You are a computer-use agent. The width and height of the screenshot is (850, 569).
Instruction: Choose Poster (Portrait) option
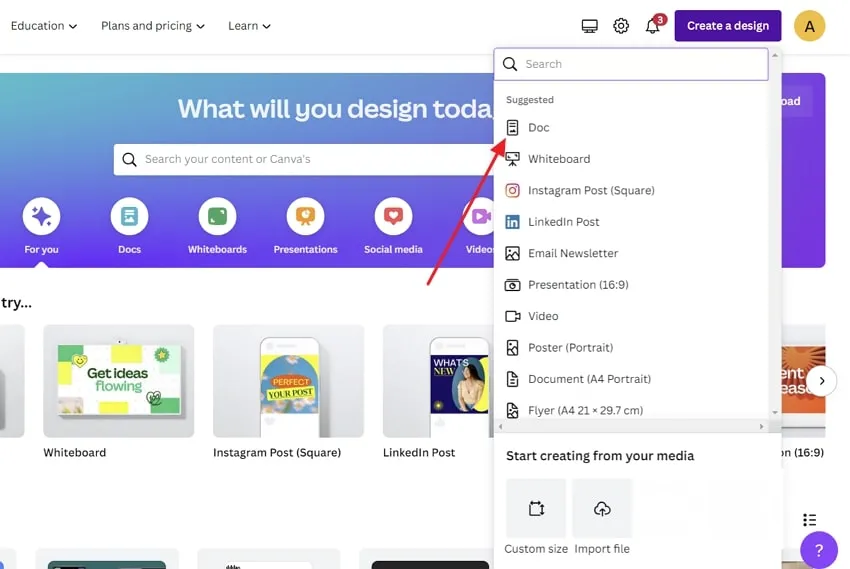[x=631, y=347]
